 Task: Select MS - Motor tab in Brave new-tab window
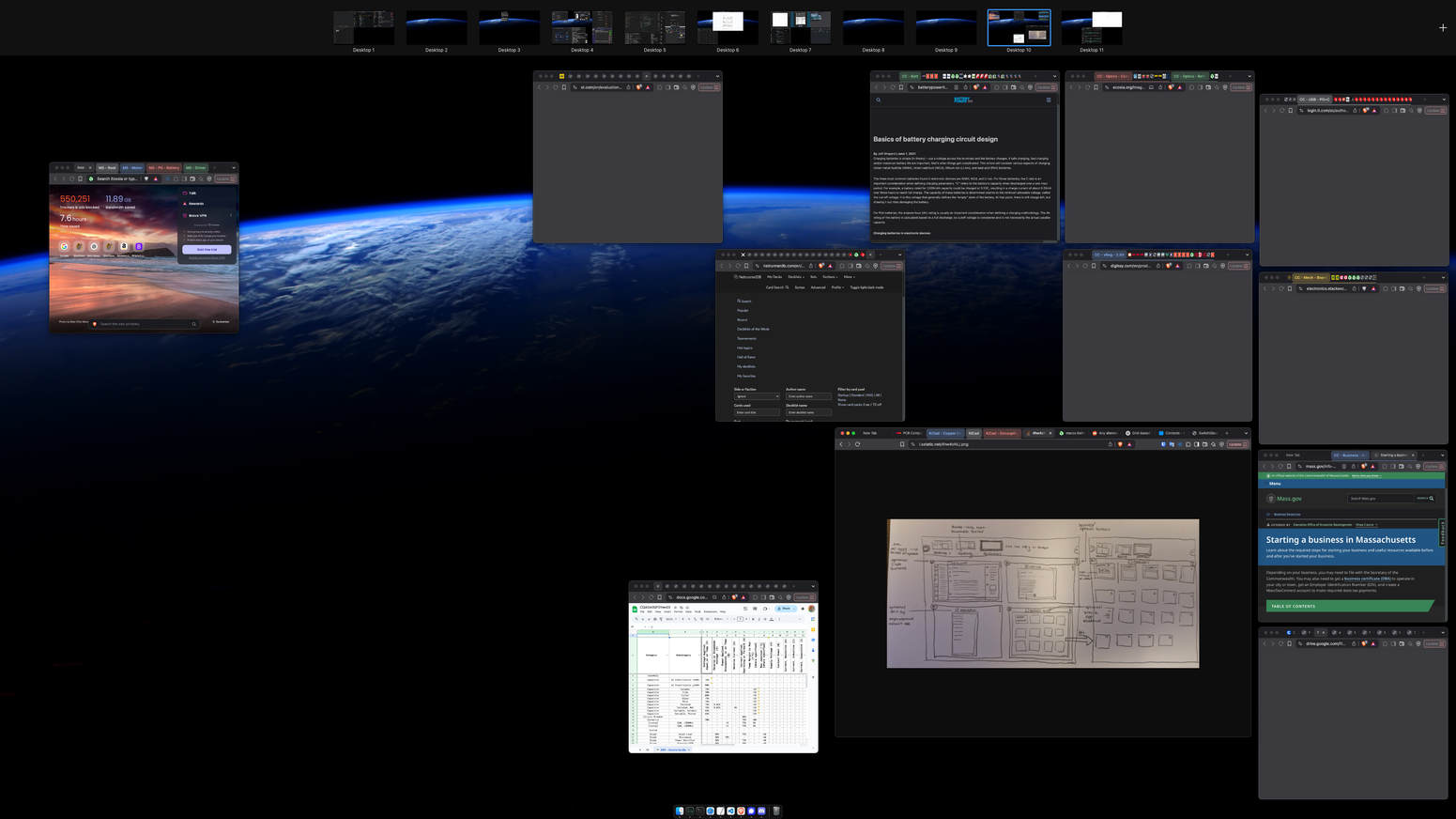click(132, 168)
